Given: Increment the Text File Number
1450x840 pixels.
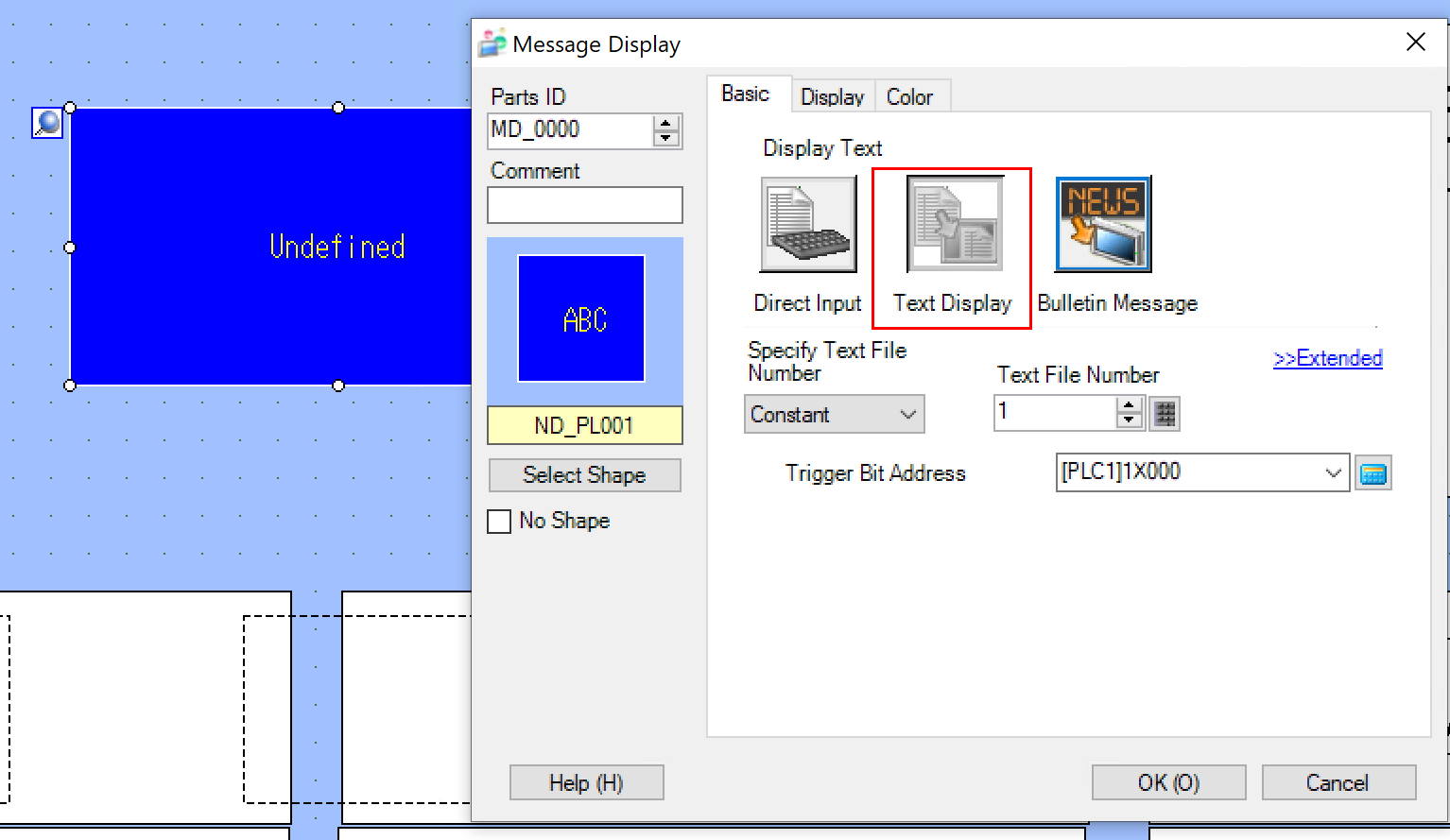Looking at the screenshot, I should click(1129, 405).
